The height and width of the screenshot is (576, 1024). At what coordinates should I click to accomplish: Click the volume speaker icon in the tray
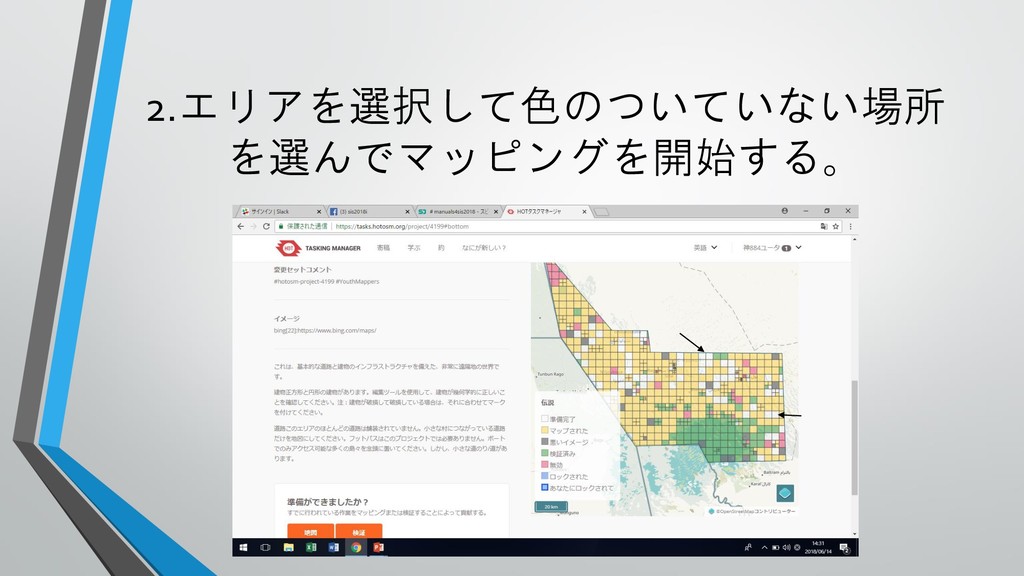click(786, 547)
